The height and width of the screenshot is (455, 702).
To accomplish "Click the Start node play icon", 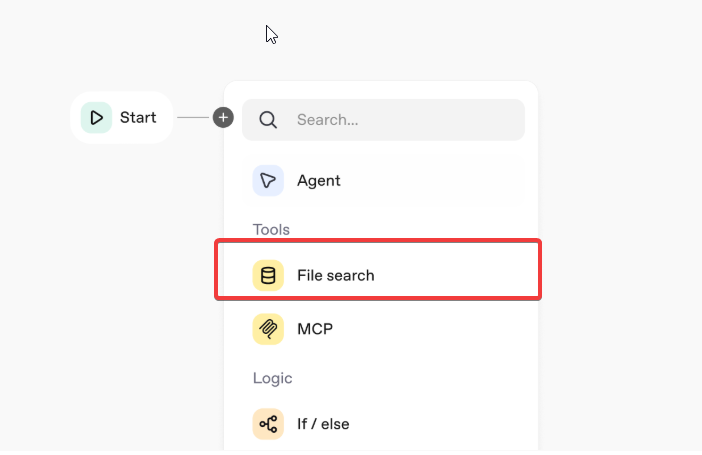I will 96,118.
